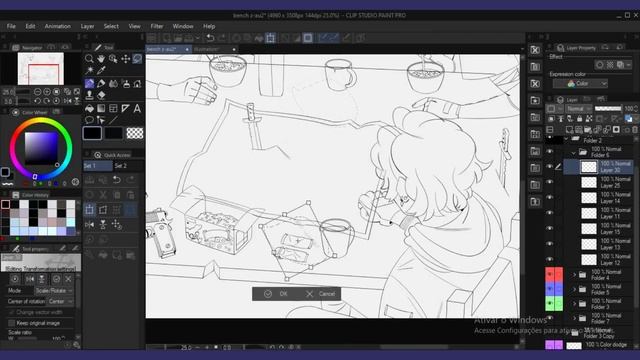Hide Layer 25 visibility eye

point(549,182)
